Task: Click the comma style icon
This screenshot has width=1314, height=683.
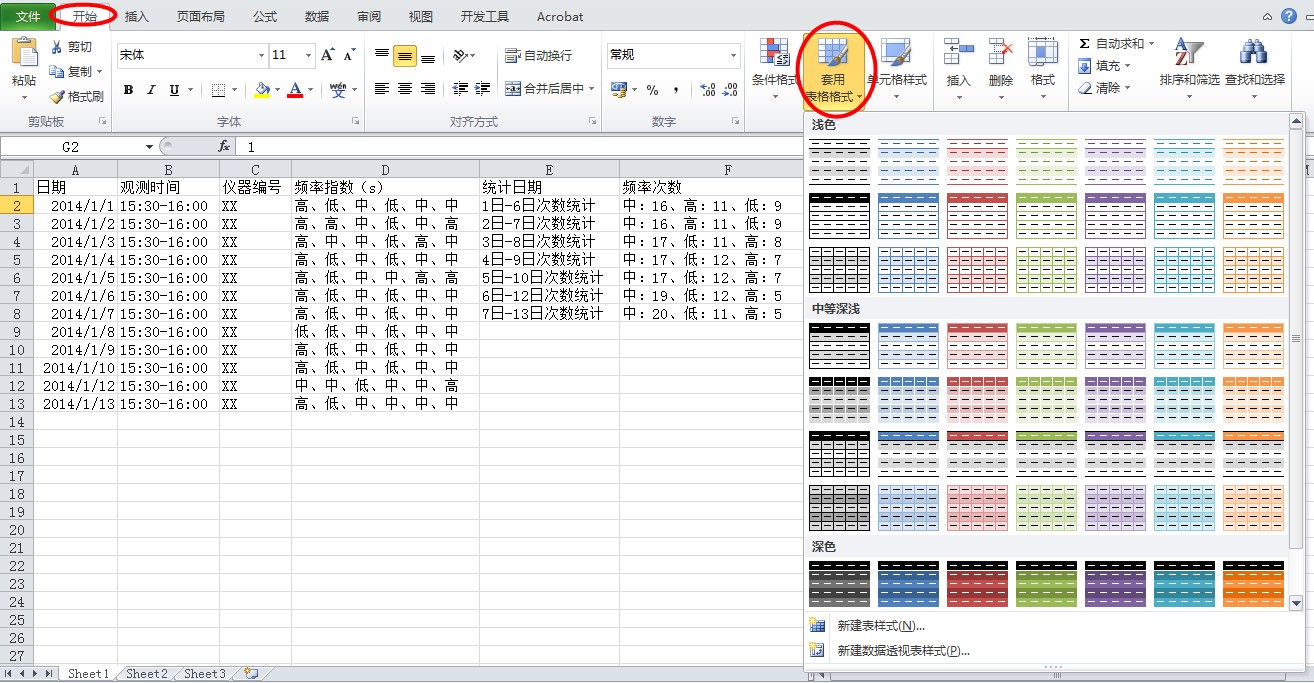Action: point(676,90)
